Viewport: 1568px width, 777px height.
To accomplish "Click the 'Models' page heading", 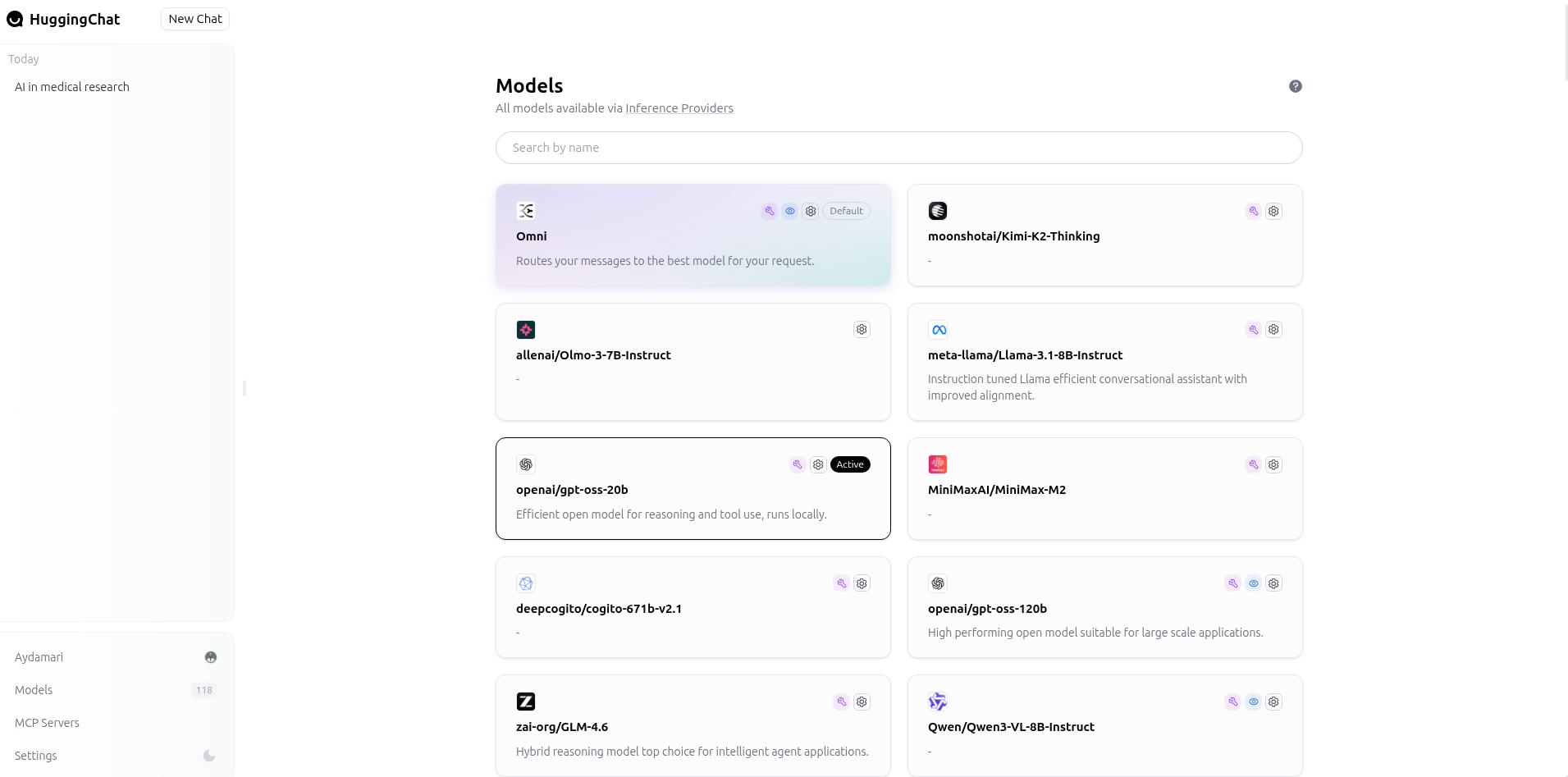I will point(529,86).
